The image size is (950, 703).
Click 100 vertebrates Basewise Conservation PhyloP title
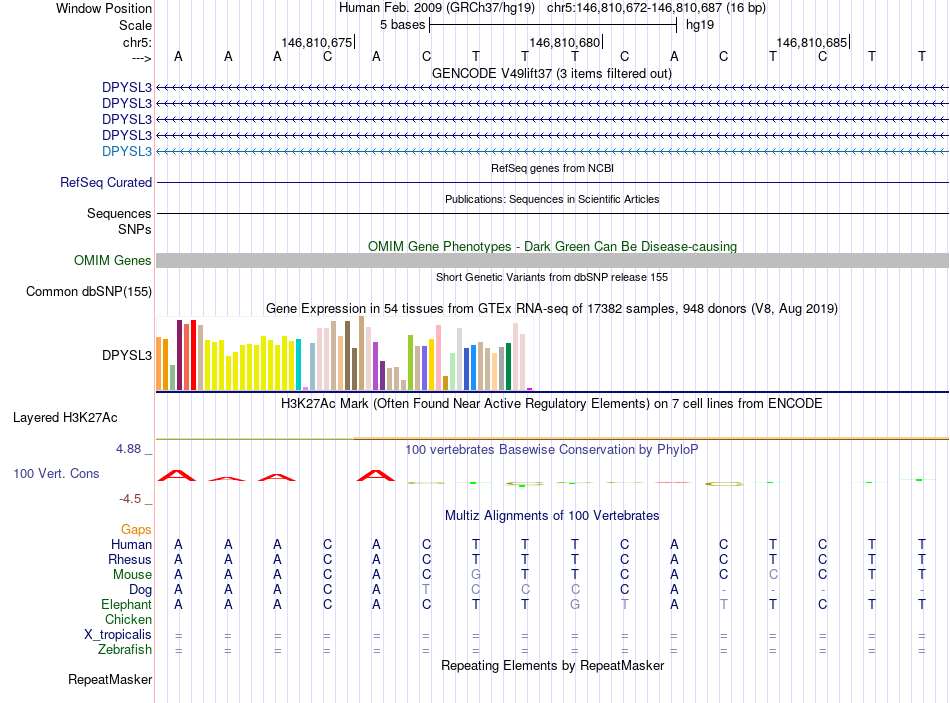coord(552,450)
